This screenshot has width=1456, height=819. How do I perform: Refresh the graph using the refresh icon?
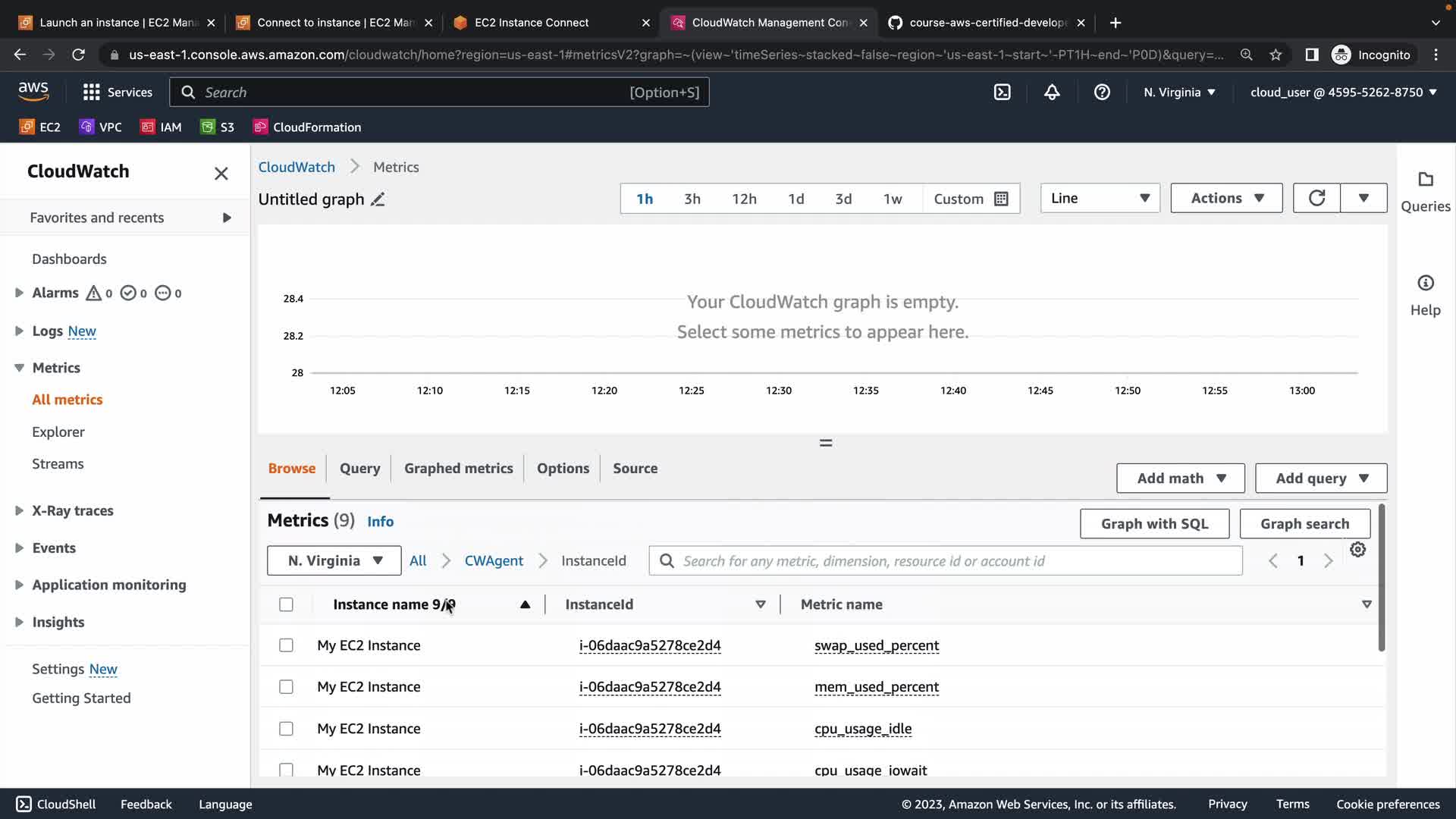tap(1316, 198)
